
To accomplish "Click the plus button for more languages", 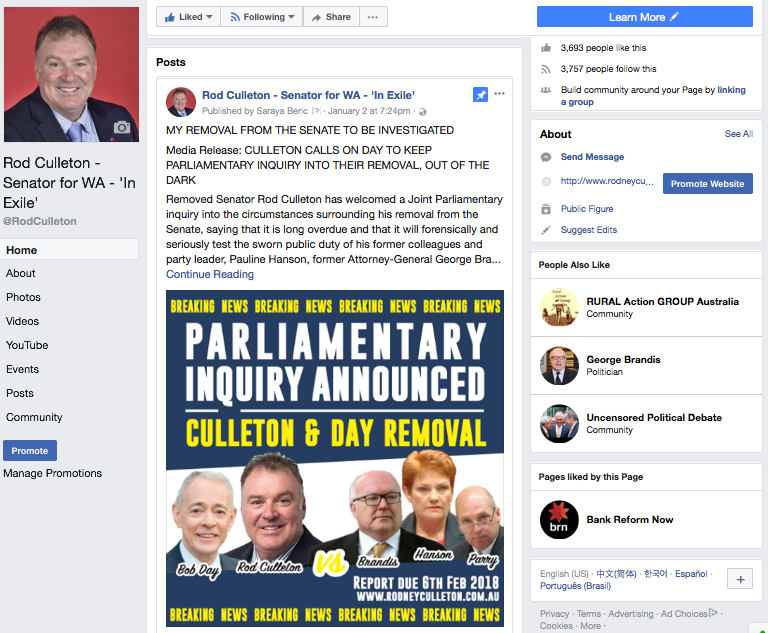I will coord(740,579).
